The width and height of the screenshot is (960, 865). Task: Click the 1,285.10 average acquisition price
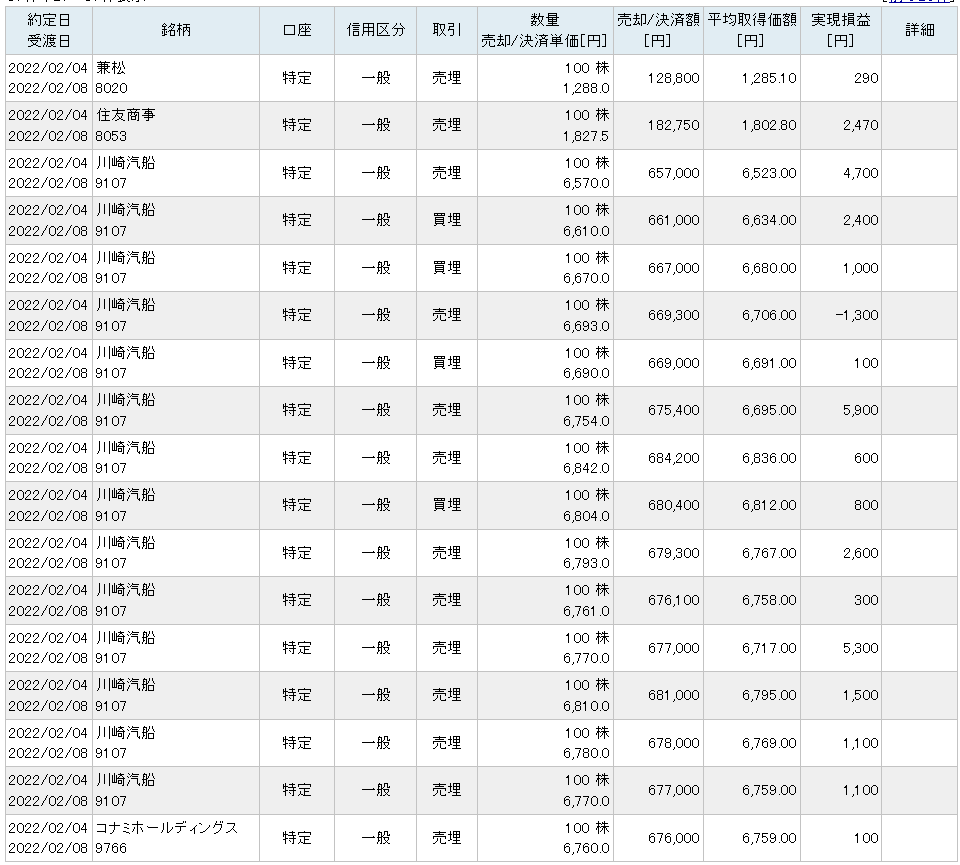point(769,78)
